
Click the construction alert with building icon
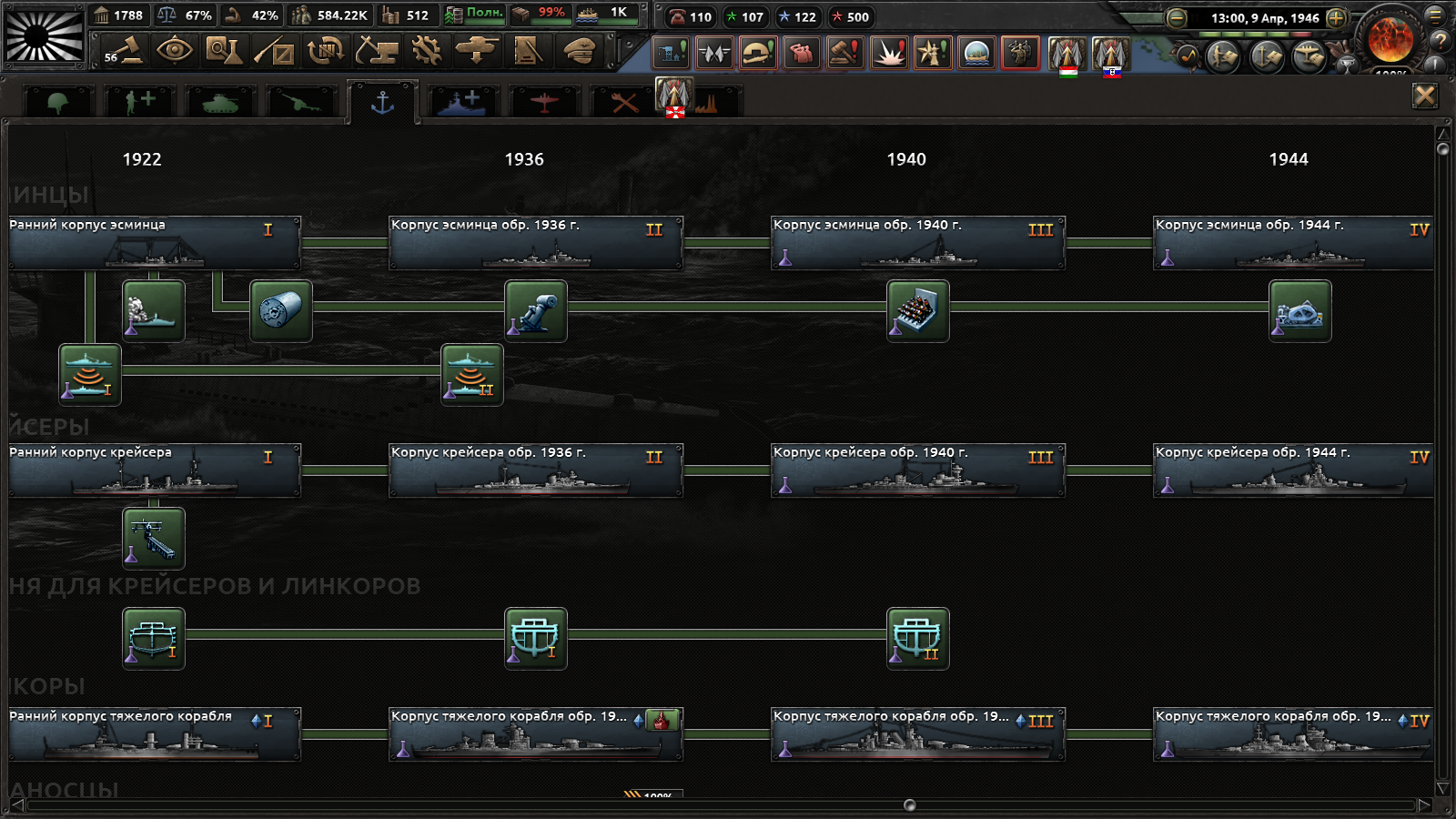pyautogui.click(x=671, y=53)
